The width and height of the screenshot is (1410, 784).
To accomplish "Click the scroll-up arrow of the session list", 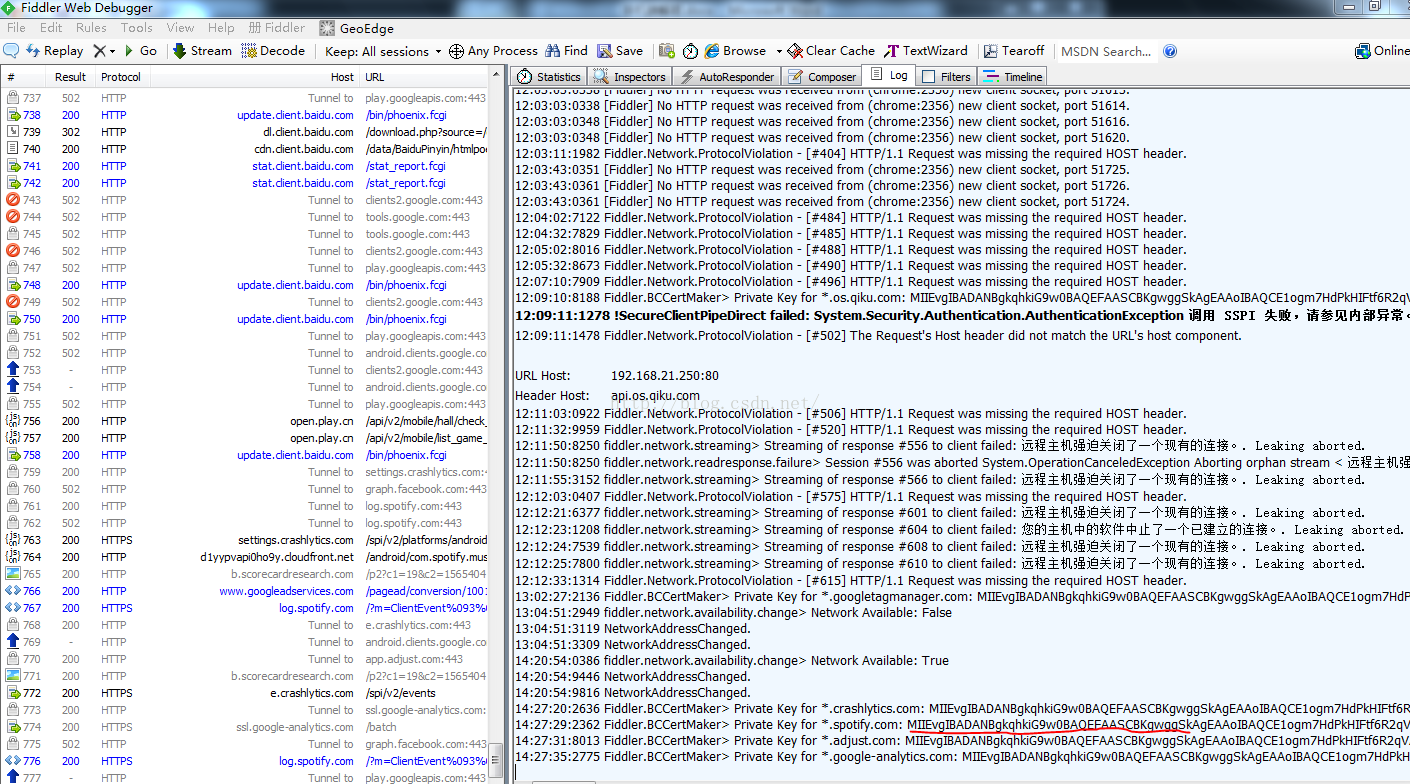I will pos(496,76).
